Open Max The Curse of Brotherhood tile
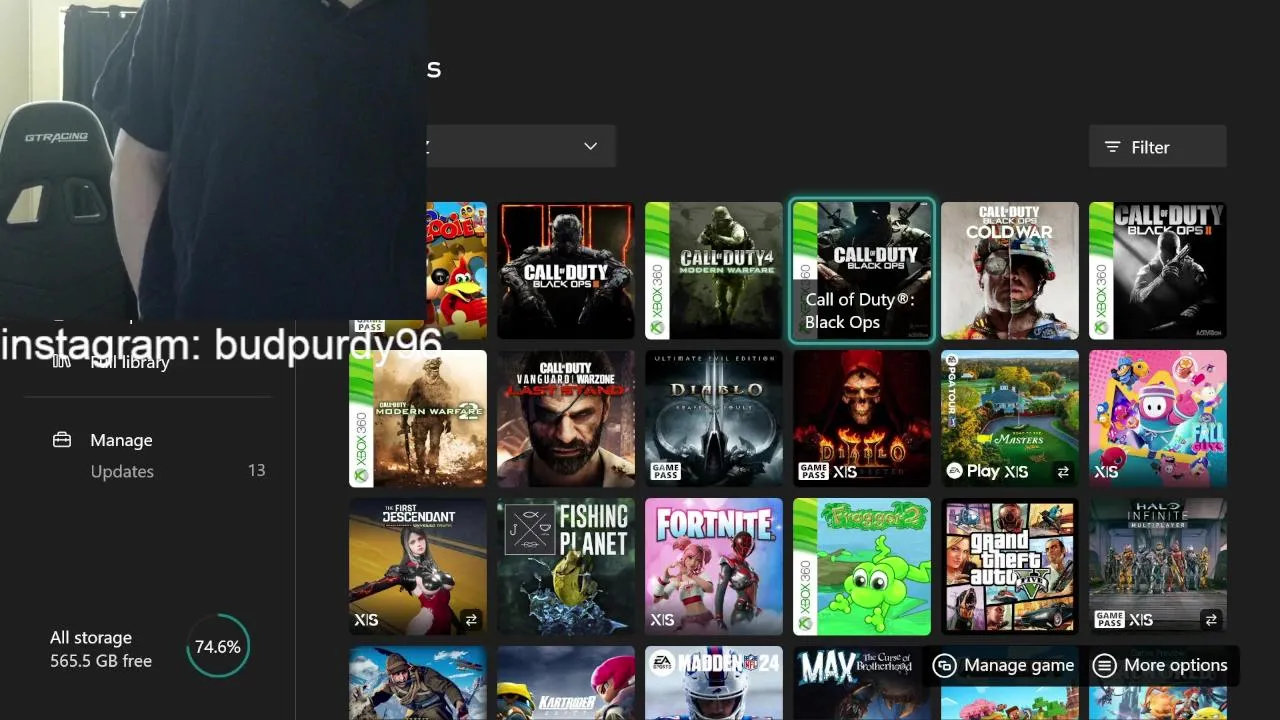The height and width of the screenshot is (720, 1280). pos(862,683)
